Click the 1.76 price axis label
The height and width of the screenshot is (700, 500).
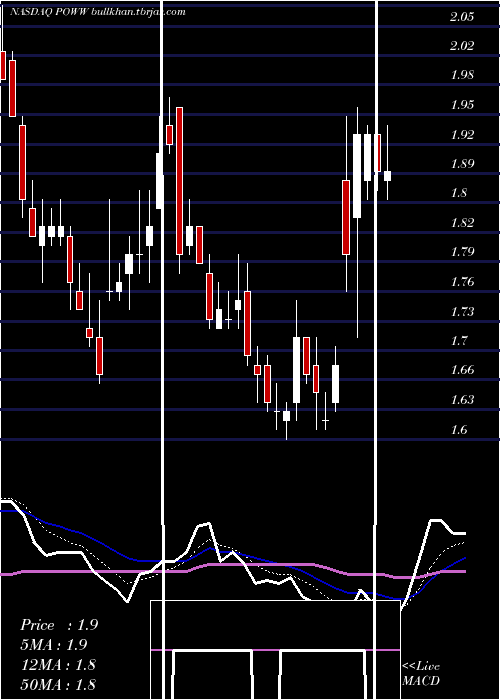(462, 282)
